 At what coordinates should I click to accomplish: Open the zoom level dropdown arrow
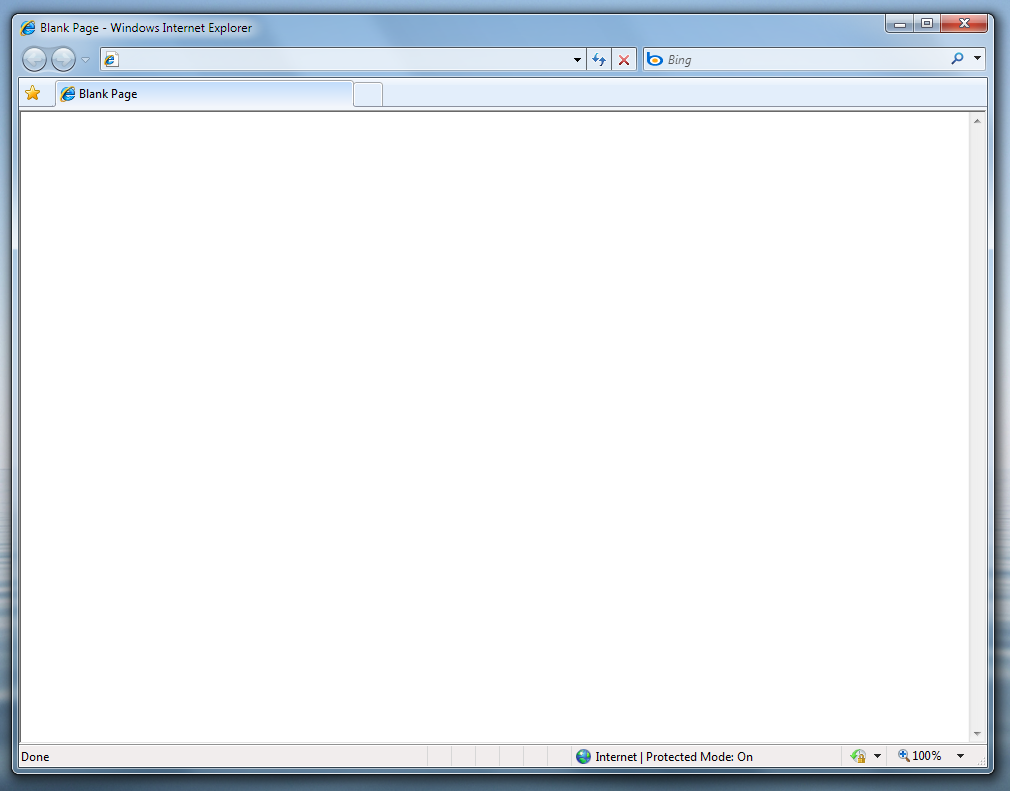click(961, 757)
